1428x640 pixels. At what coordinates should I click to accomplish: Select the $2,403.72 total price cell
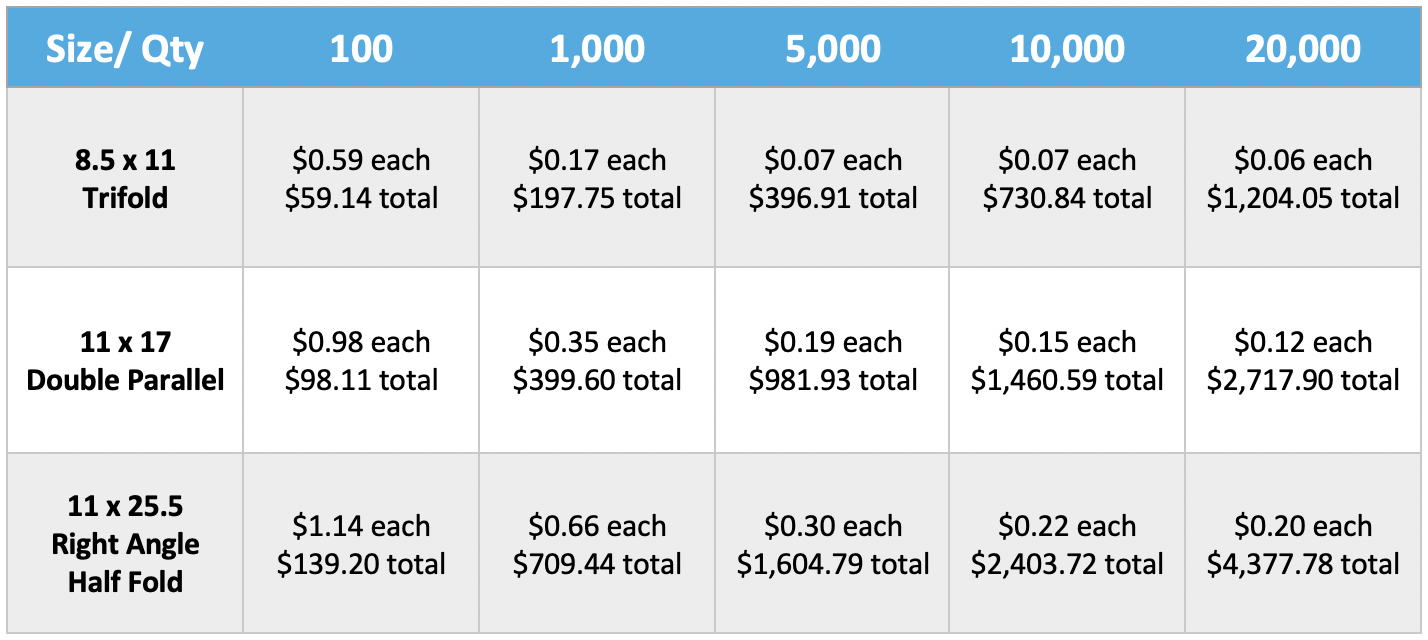(x=1067, y=544)
